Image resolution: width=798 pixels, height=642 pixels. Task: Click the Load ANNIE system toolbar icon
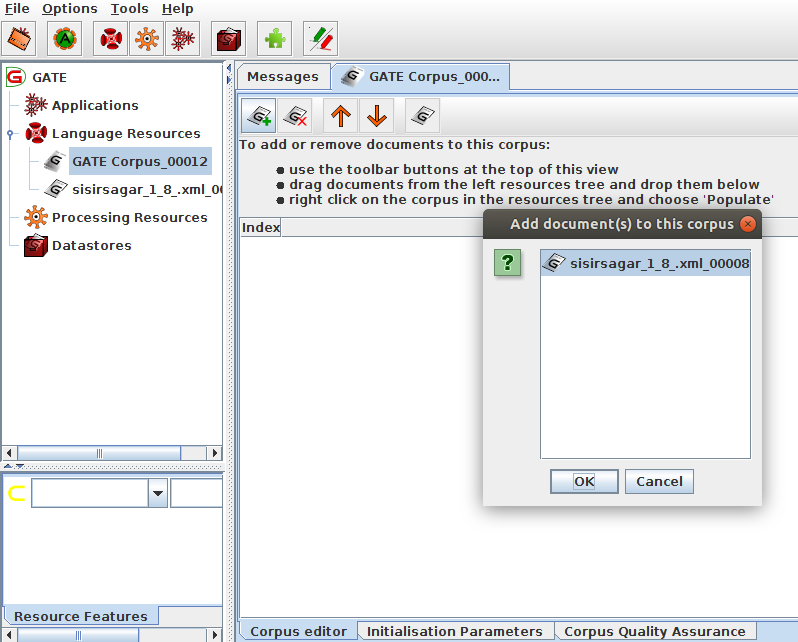tap(65, 39)
